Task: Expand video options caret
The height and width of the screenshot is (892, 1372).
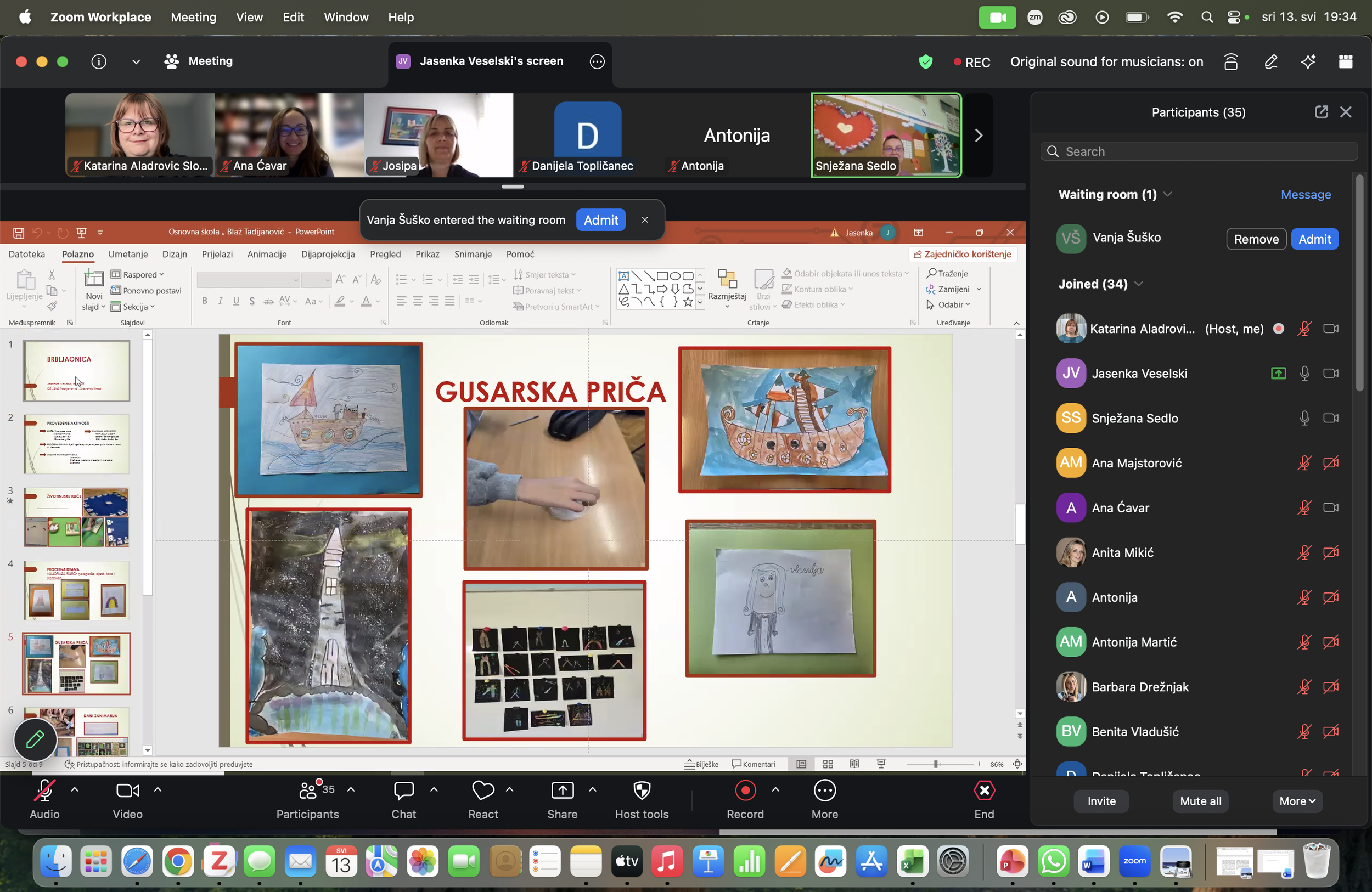Action: [x=158, y=789]
